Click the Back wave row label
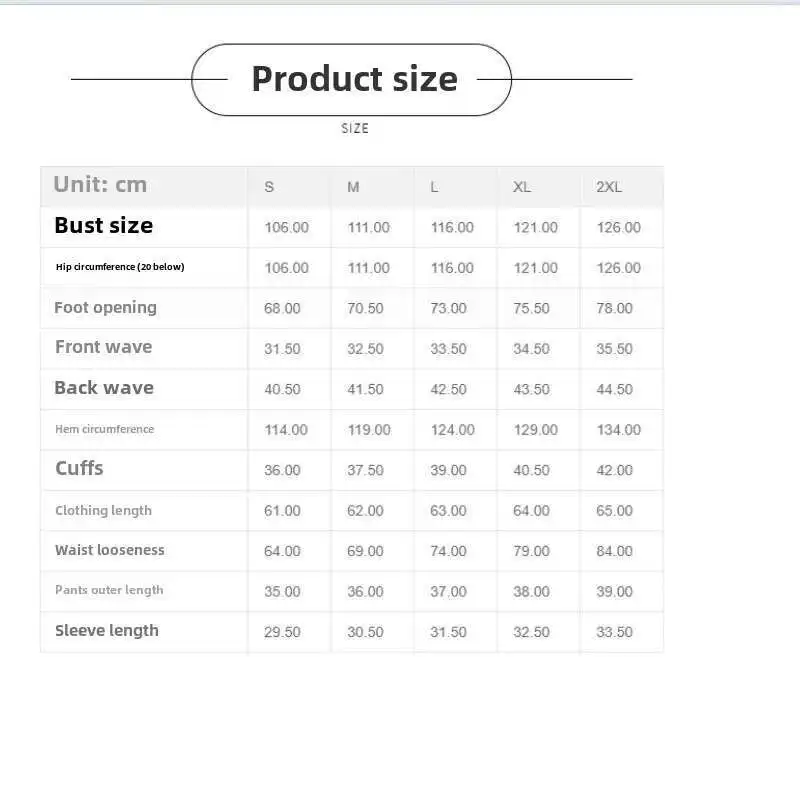This screenshot has width=800, height=800. coord(104,388)
